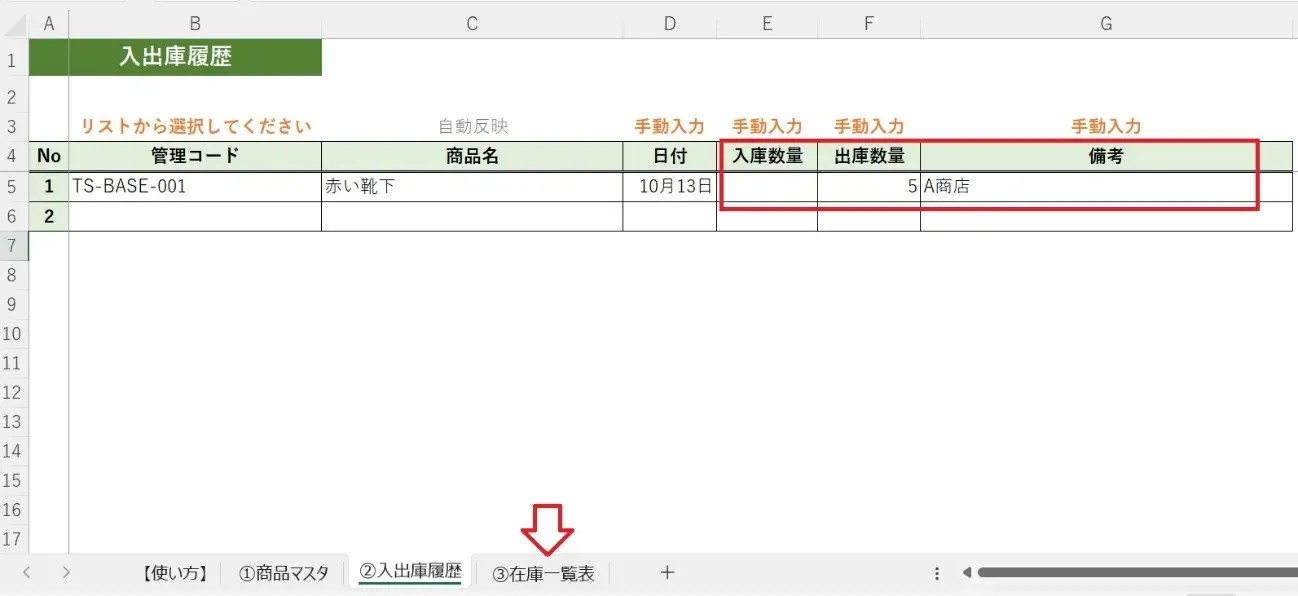Select column G header

pos(1106,24)
